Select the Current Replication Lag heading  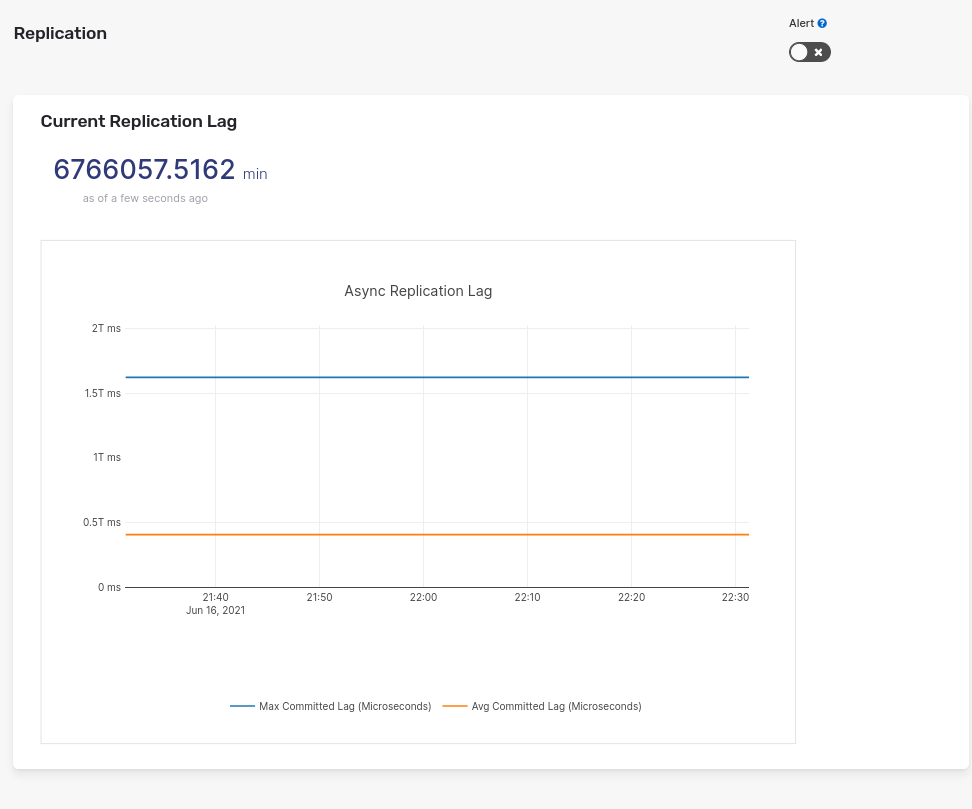pyautogui.click(x=138, y=121)
